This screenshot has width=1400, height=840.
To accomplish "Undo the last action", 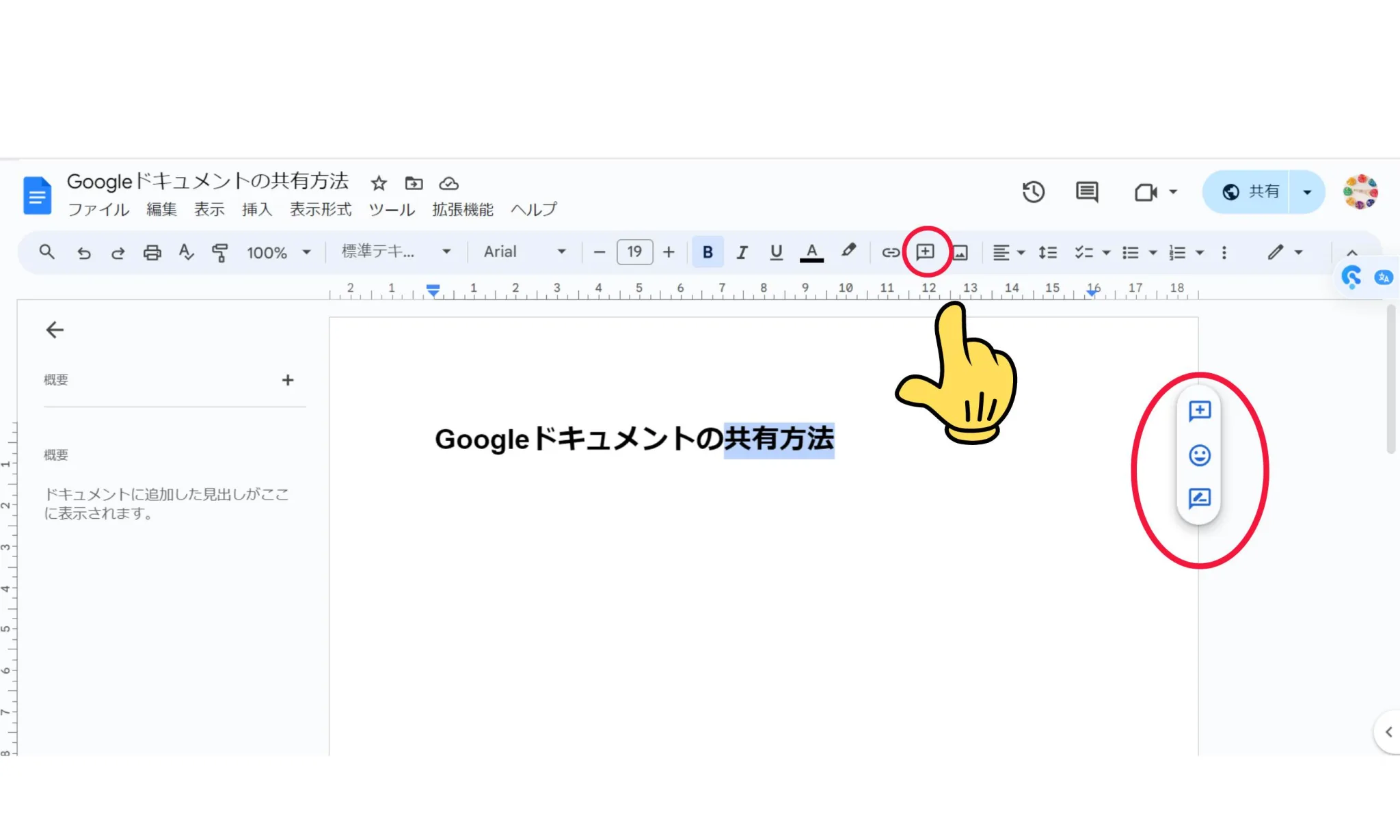I will click(83, 253).
